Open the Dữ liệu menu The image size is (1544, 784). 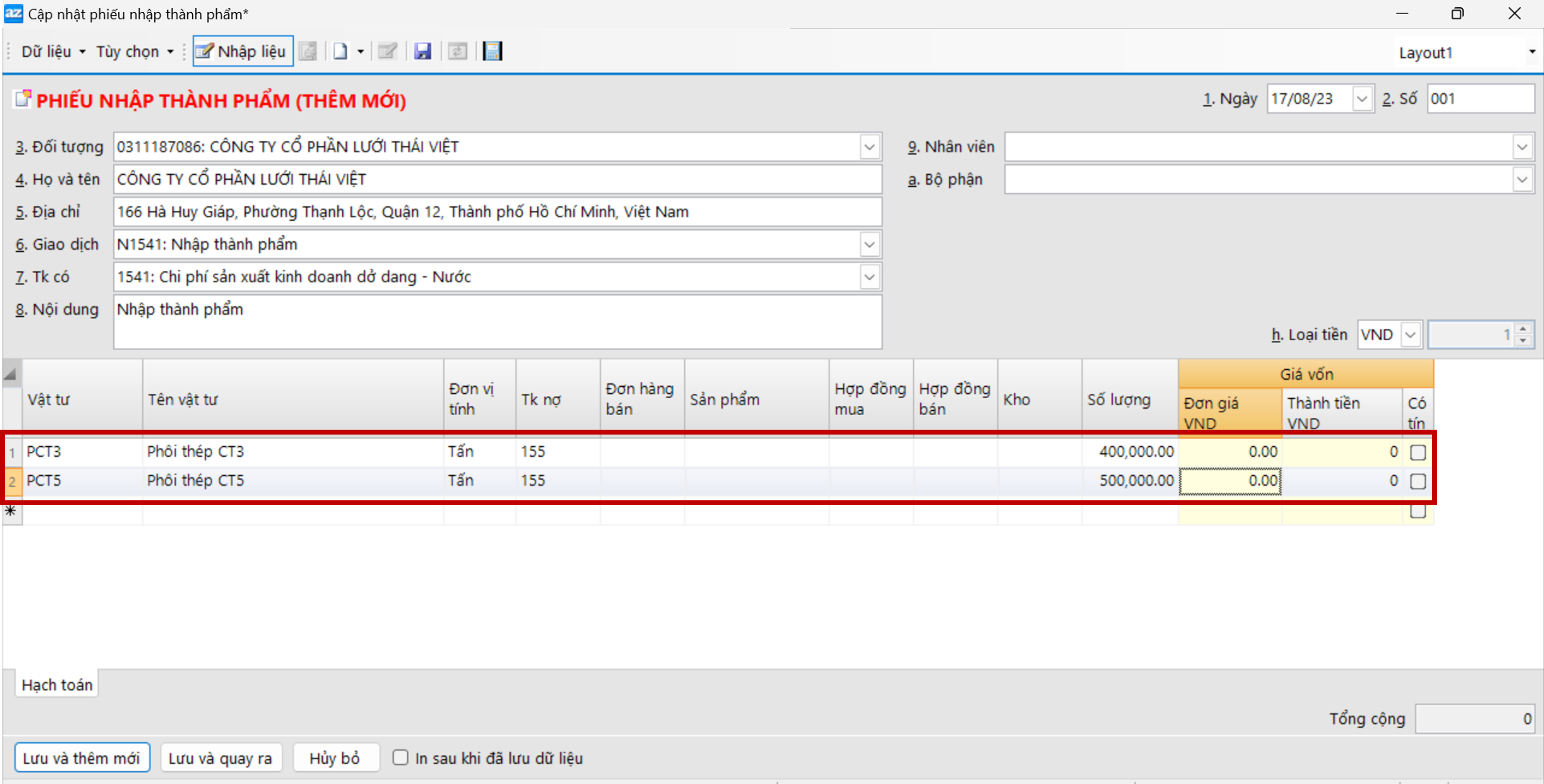53,51
